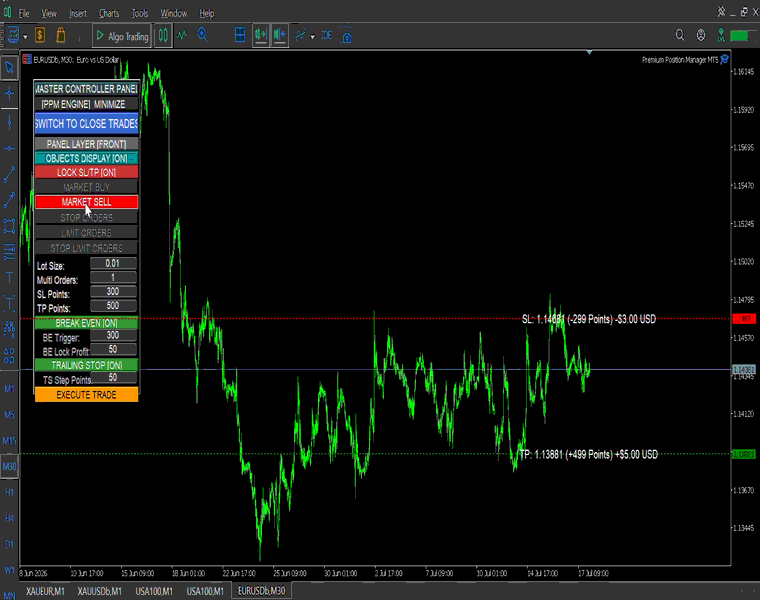Select the D1 timeframe
760x600 pixels.
click(x=9, y=544)
